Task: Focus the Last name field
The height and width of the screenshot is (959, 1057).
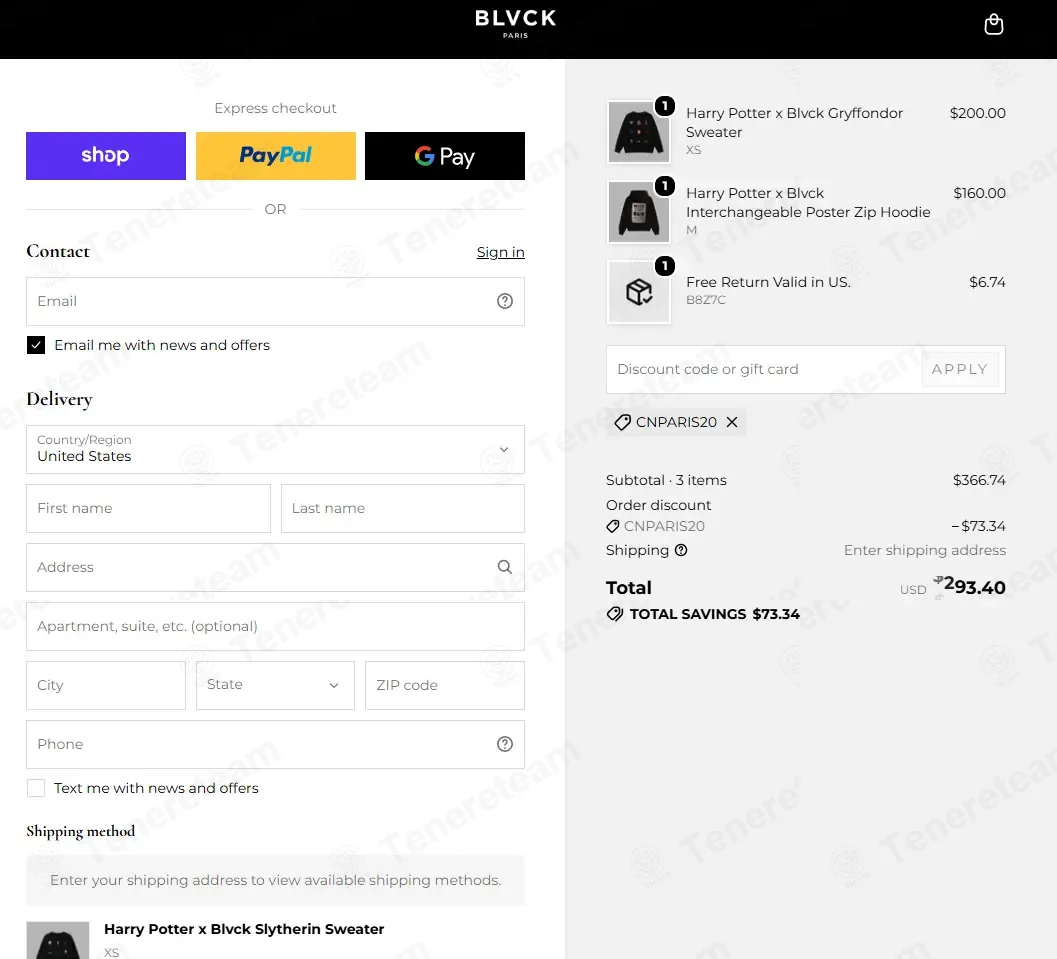Action: coord(402,508)
